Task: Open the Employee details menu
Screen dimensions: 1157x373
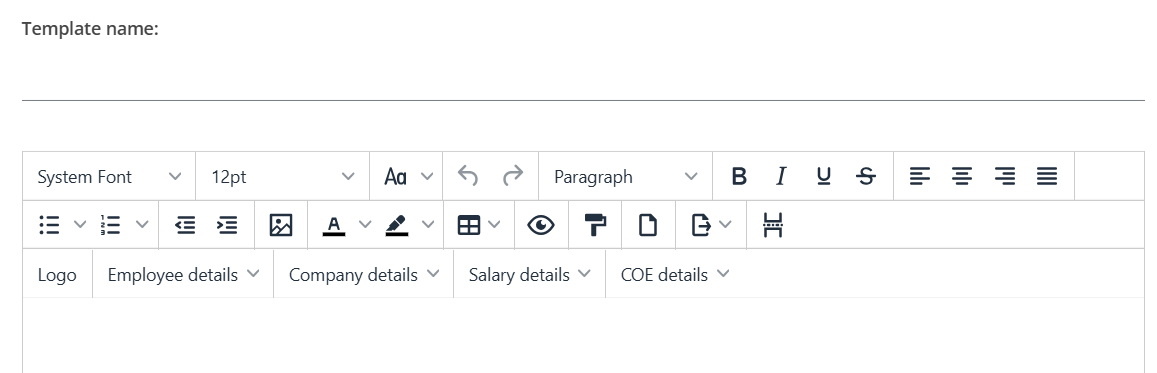Action: (x=183, y=274)
